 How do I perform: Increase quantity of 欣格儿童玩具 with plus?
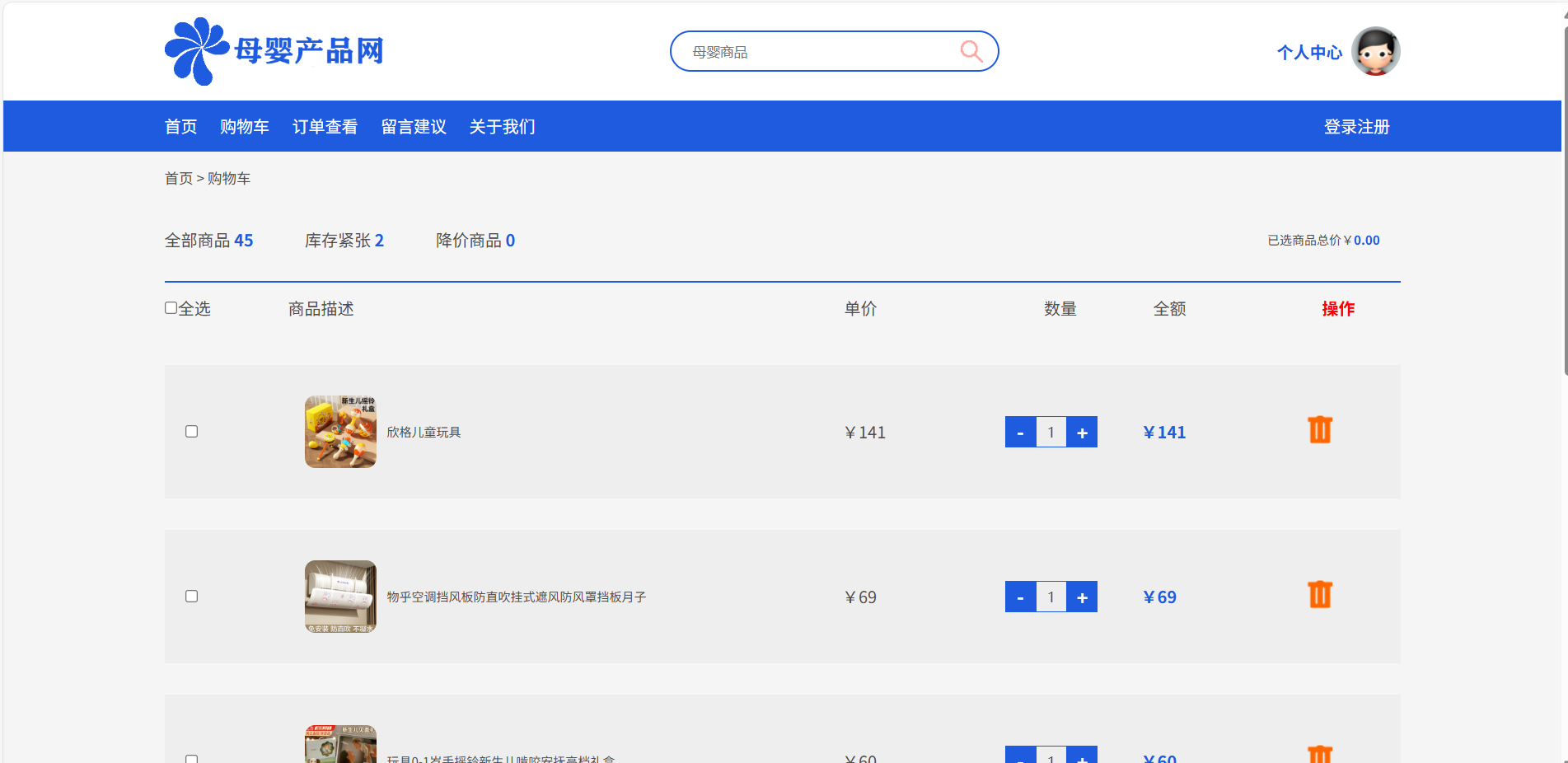(1082, 433)
